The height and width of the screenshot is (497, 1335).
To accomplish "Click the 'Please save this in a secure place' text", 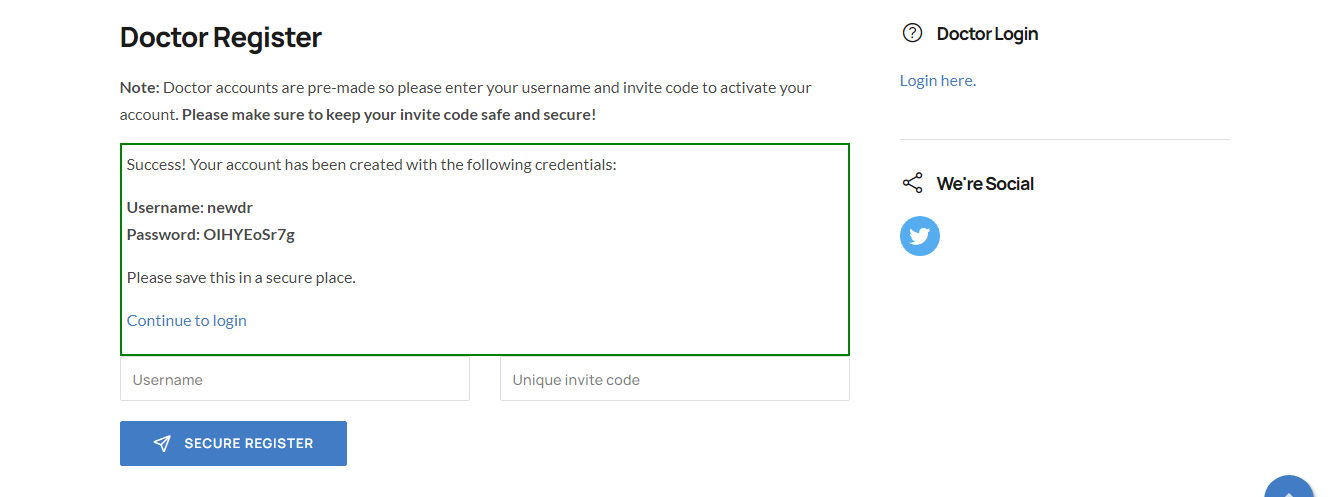I will click(241, 277).
